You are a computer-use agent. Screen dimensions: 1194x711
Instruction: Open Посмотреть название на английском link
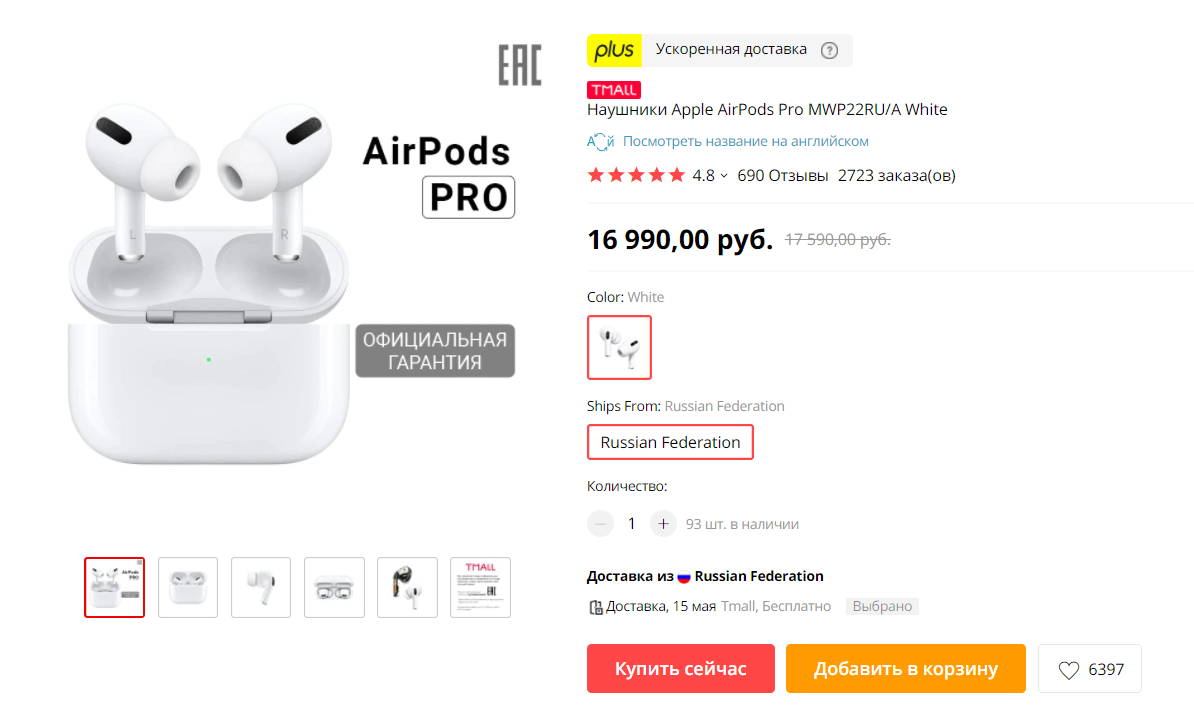[x=745, y=142]
